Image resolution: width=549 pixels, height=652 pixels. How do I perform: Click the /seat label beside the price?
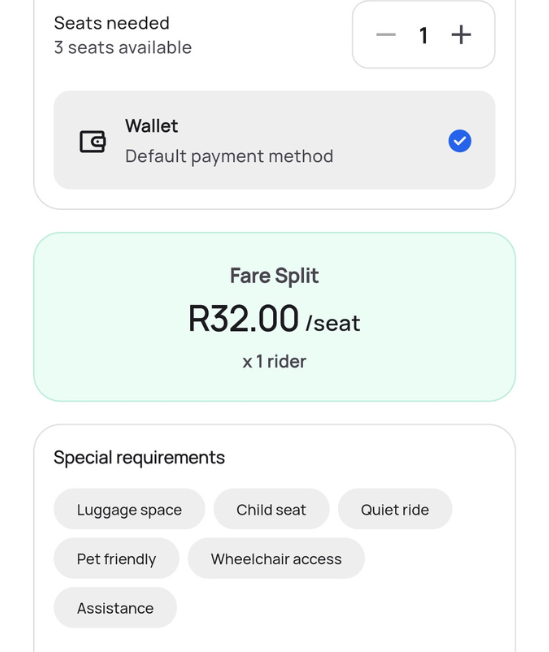(333, 323)
